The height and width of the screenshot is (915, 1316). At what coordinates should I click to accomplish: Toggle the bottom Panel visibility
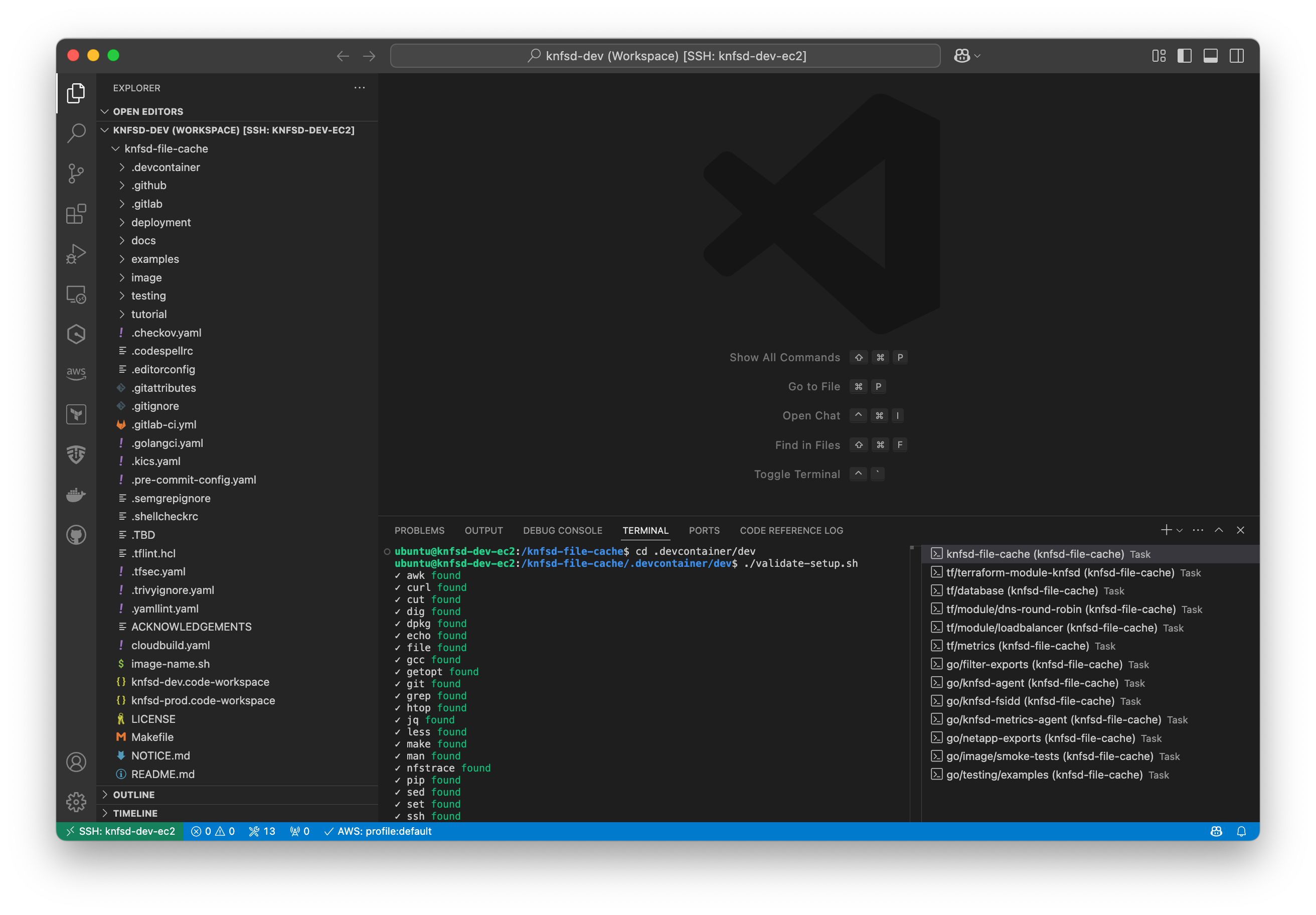pos(1210,56)
